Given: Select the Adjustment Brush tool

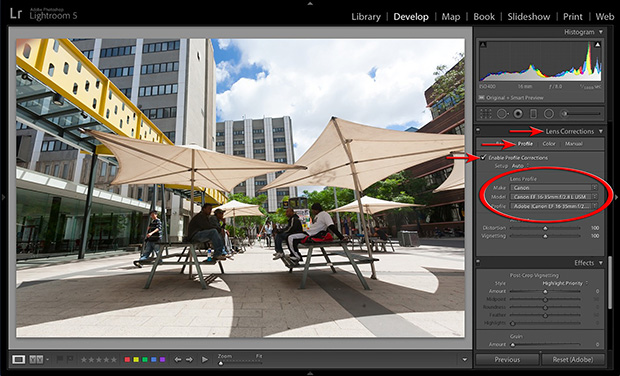Looking at the screenshot, I should tap(564, 114).
